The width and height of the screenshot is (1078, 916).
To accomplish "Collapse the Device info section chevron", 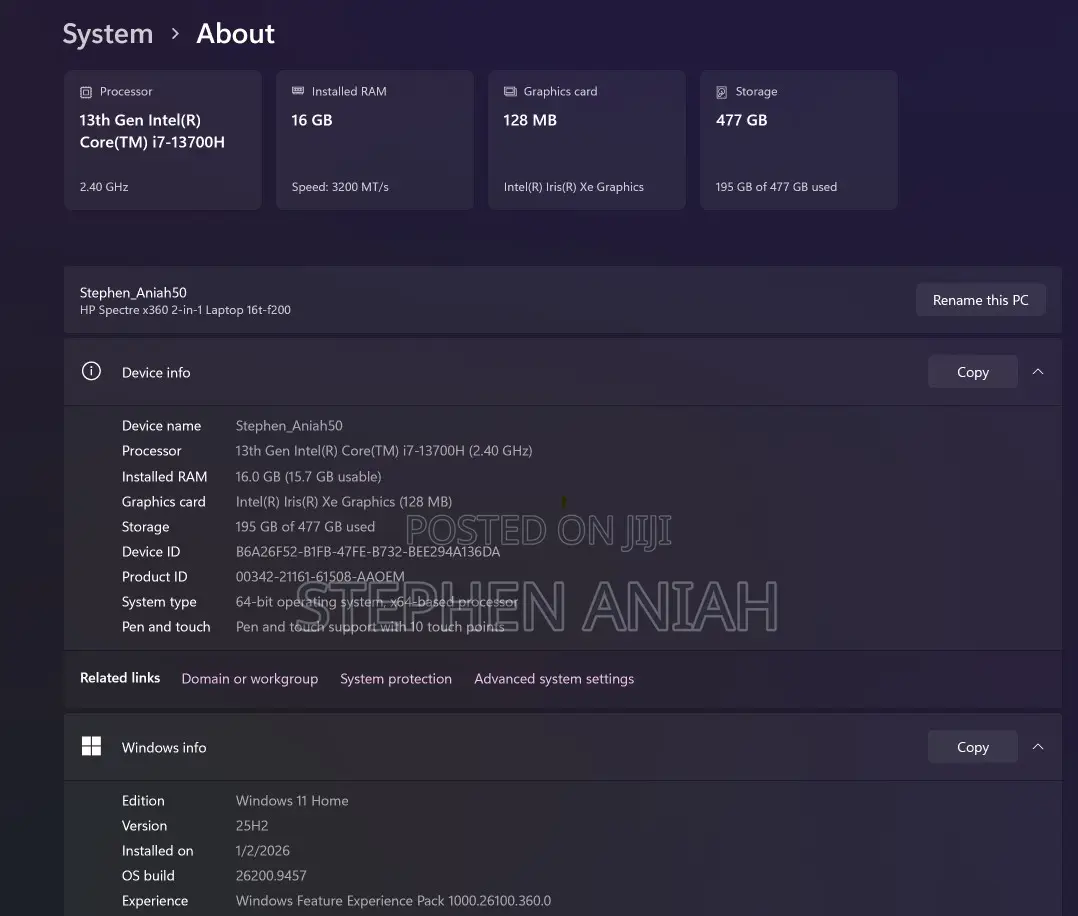I will (1038, 372).
